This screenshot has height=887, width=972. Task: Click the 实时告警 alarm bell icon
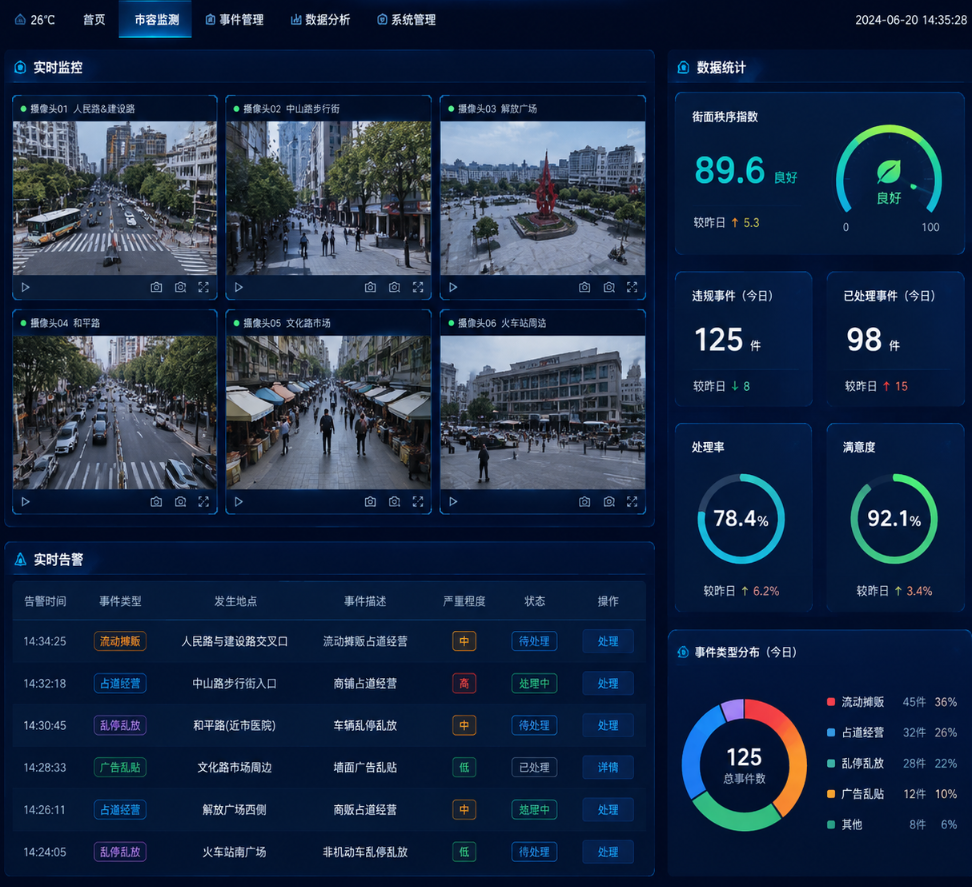pyautogui.click(x=20, y=560)
